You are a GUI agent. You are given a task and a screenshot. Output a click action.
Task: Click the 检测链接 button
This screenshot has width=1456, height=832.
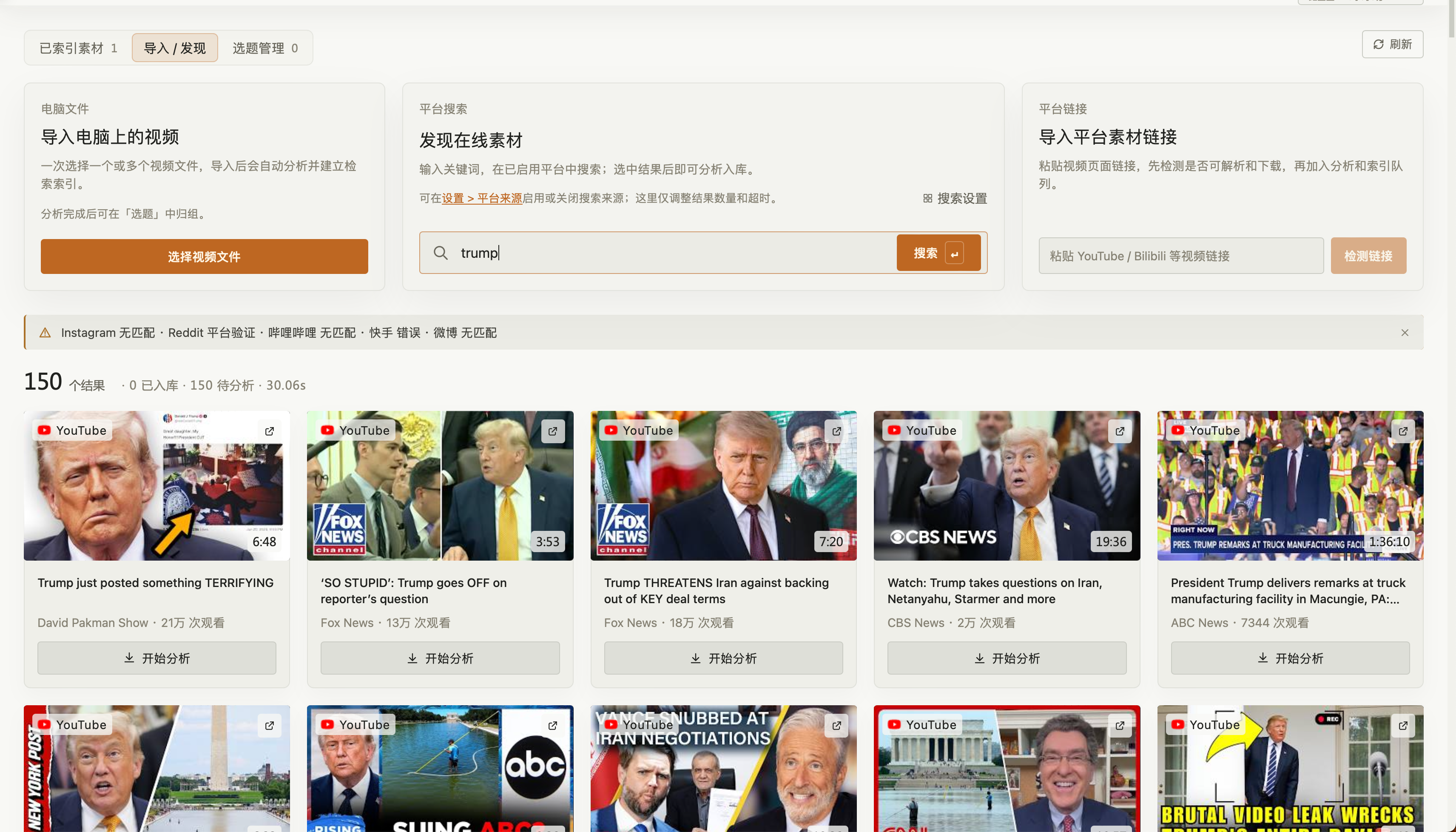point(1368,256)
